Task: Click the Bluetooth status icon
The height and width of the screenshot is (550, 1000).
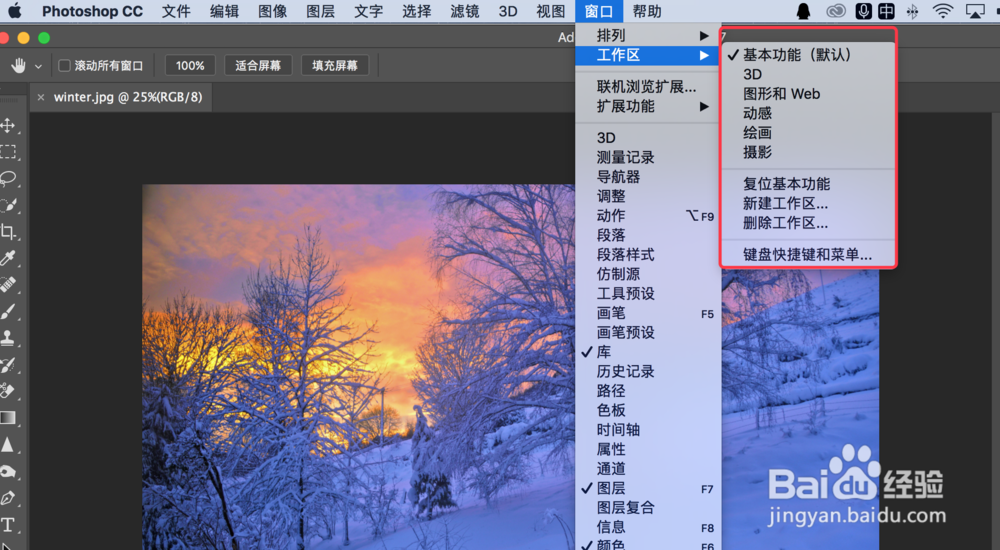Action: coord(913,11)
